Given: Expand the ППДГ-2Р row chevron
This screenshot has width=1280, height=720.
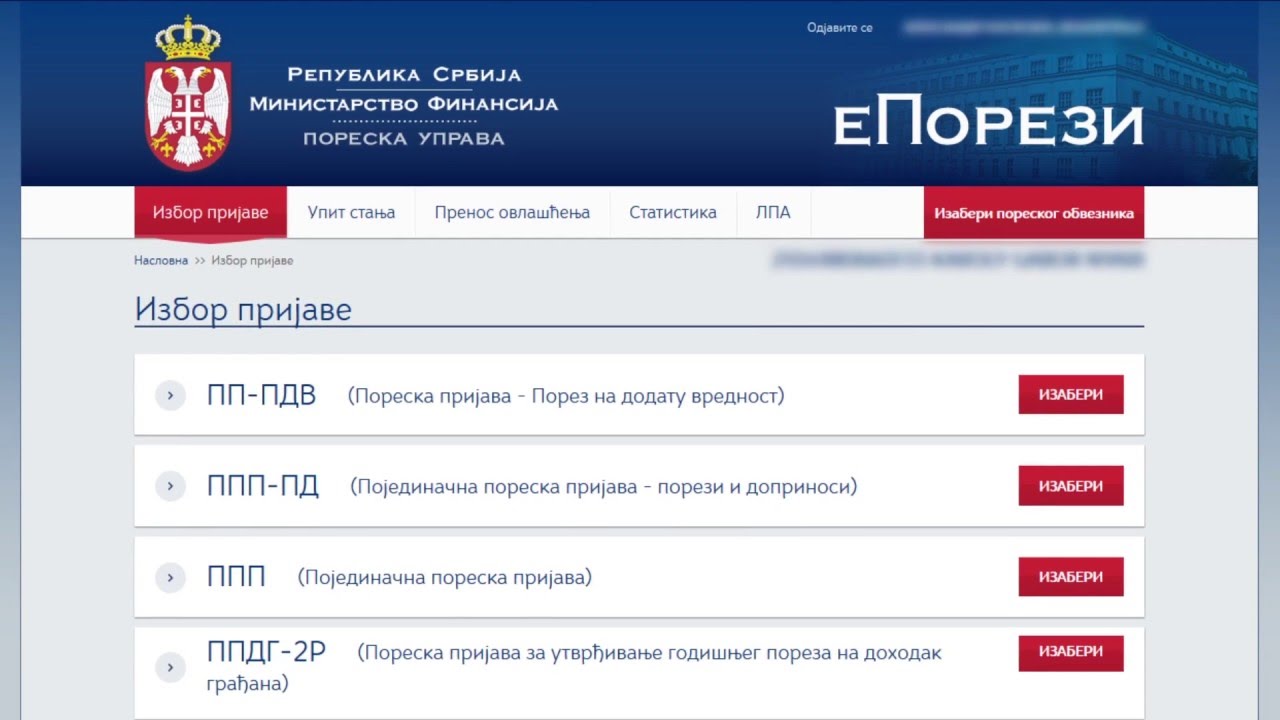Looking at the screenshot, I should pyautogui.click(x=170, y=667).
